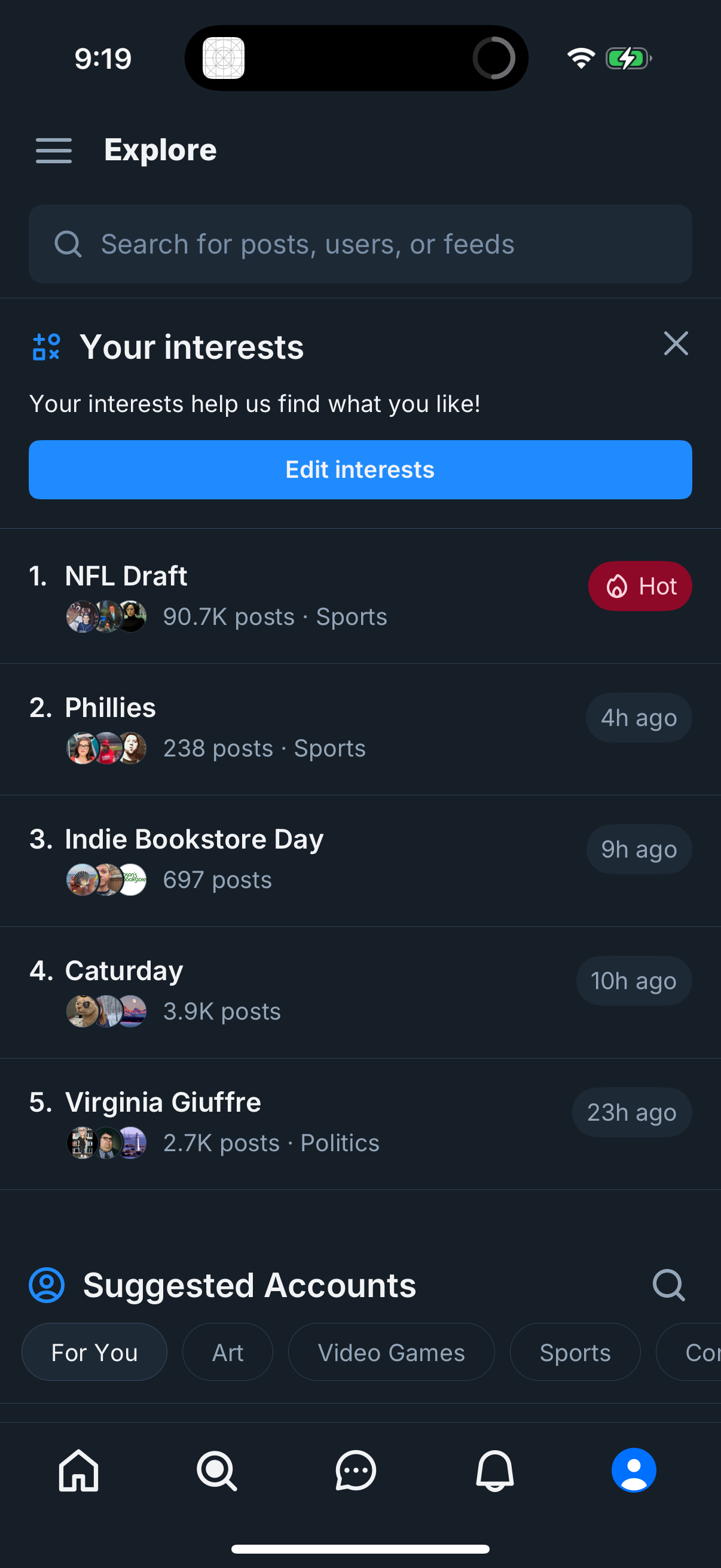Tap the Home icon in bottom bar

tap(78, 1470)
